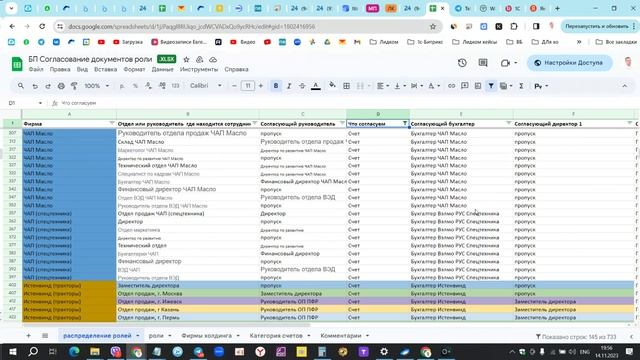Open the search menus magnifier tool
The image size is (640, 360).
tap(21, 86)
